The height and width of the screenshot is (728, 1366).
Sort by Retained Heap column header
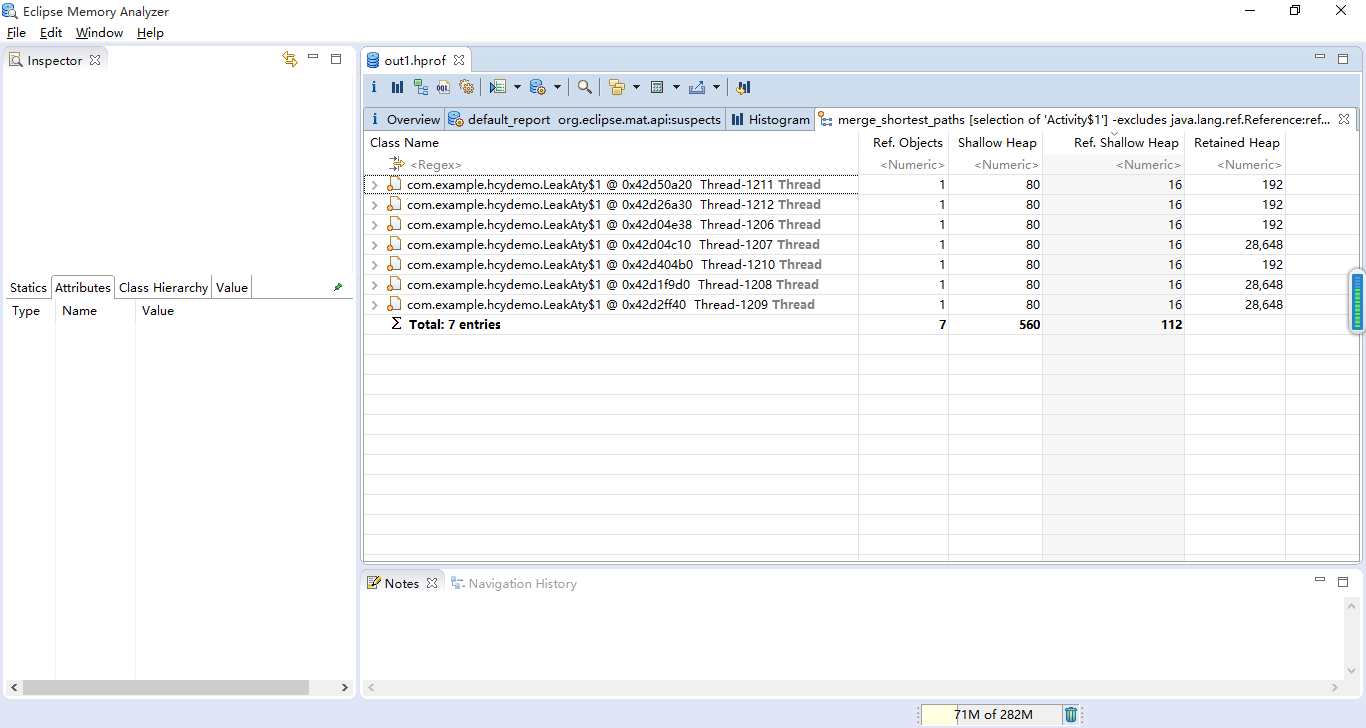click(x=1236, y=143)
